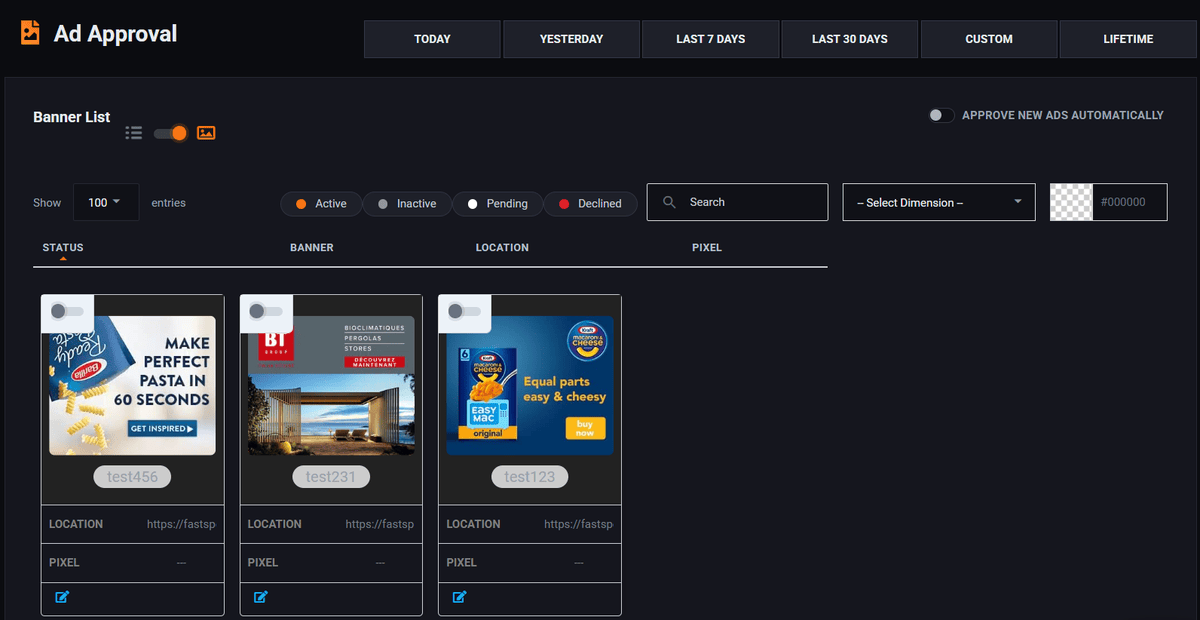Open the Select Dimension dropdown
The height and width of the screenshot is (620, 1200).
click(939, 202)
